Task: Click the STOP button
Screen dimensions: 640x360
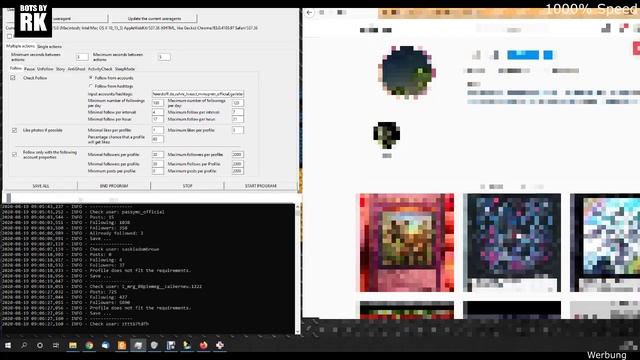Action: pyautogui.click(x=187, y=186)
